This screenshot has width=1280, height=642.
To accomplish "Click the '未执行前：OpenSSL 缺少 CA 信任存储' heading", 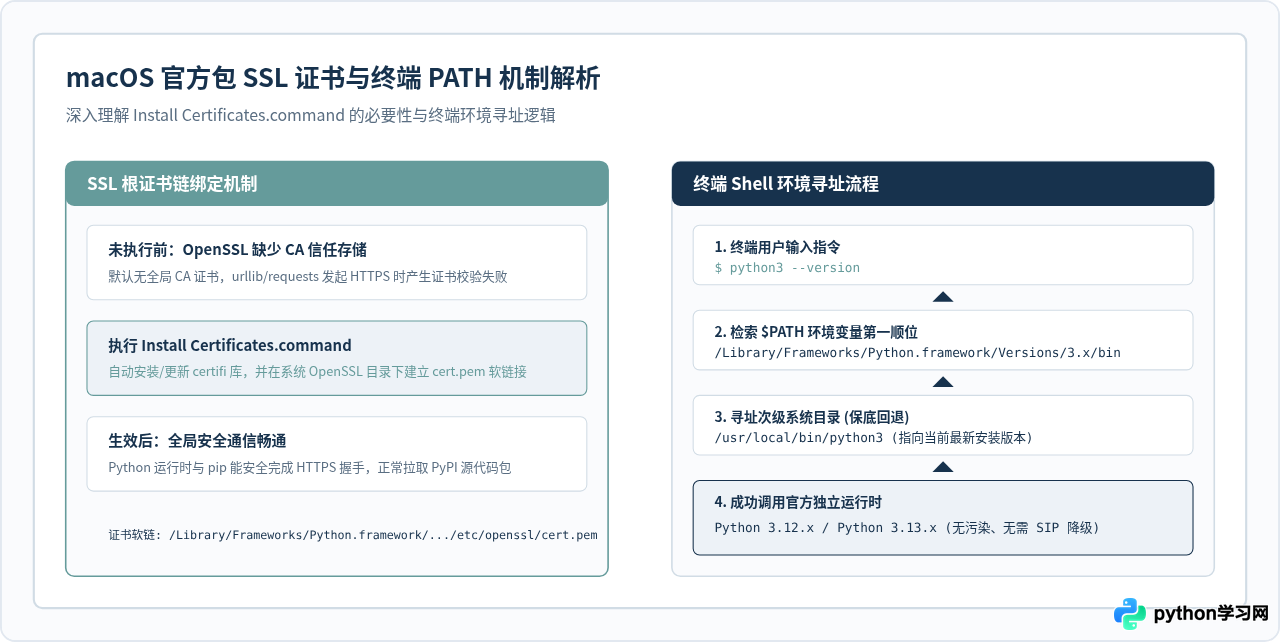I will pyautogui.click(x=237, y=249).
